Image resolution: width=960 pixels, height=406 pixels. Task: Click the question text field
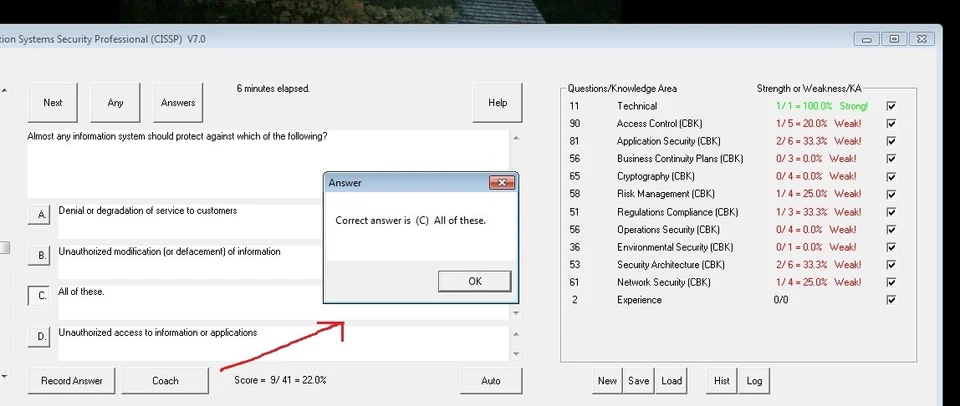coord(268,164)
